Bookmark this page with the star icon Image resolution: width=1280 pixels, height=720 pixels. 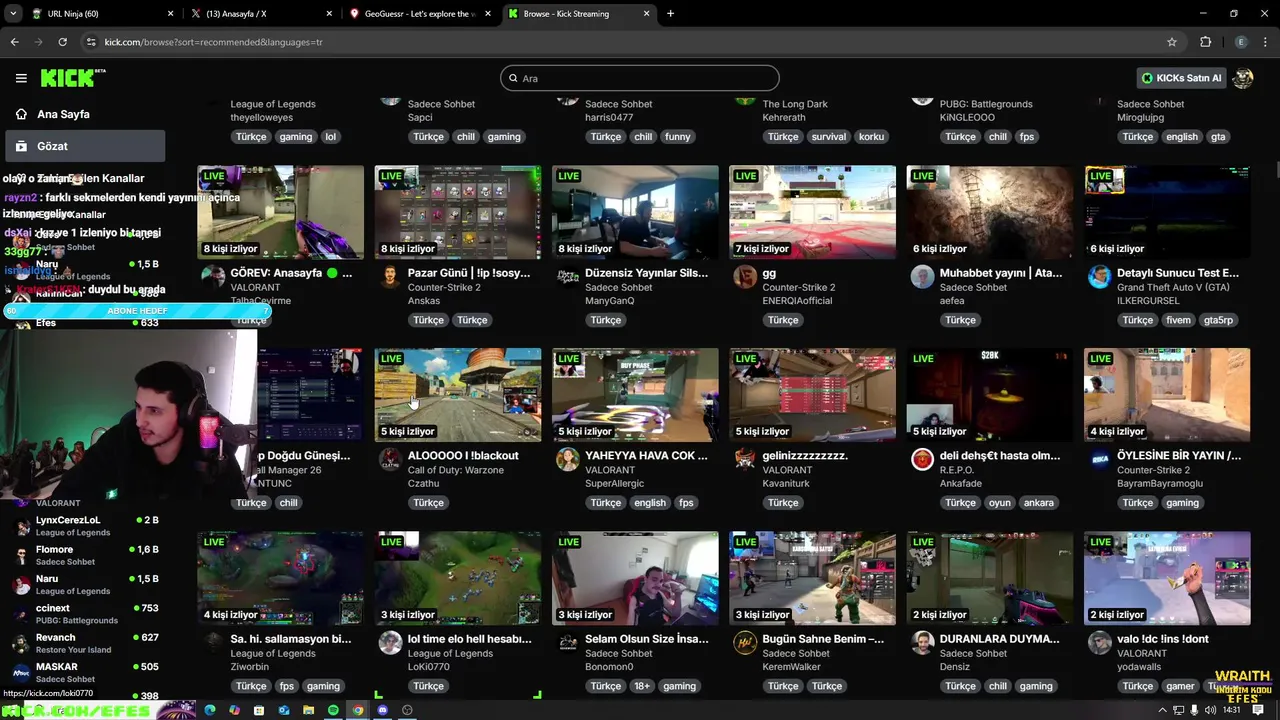pyautogui.click(x=1172, y=42)
